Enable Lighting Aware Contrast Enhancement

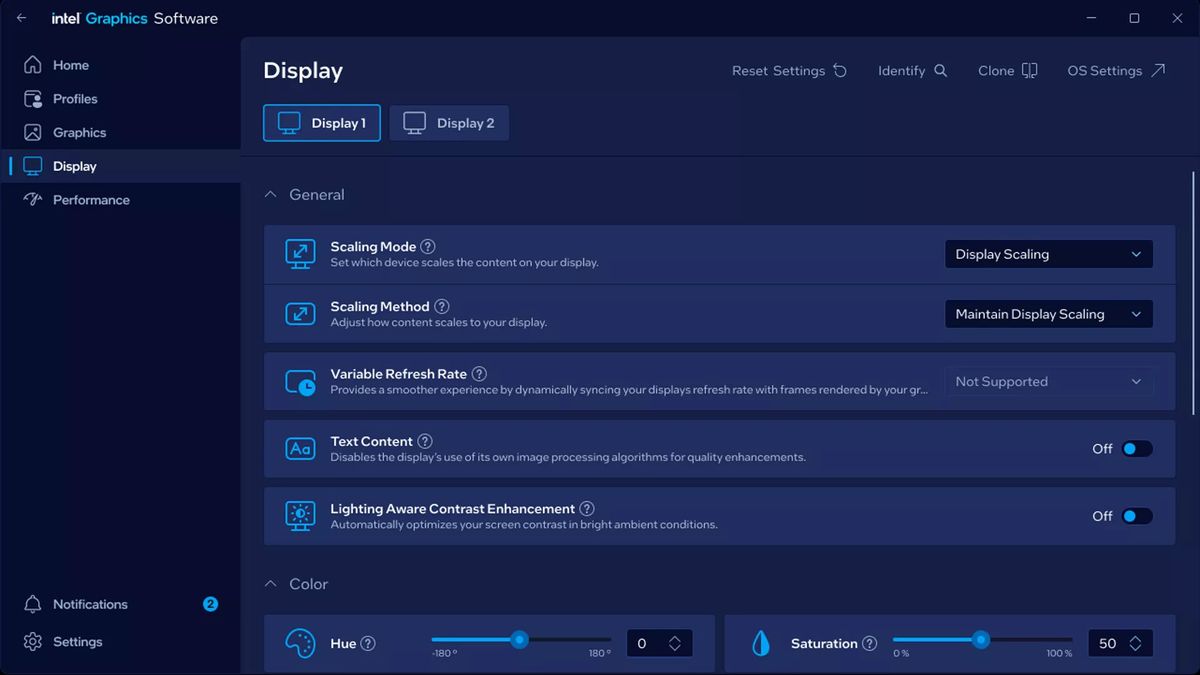click(1137, 516)
